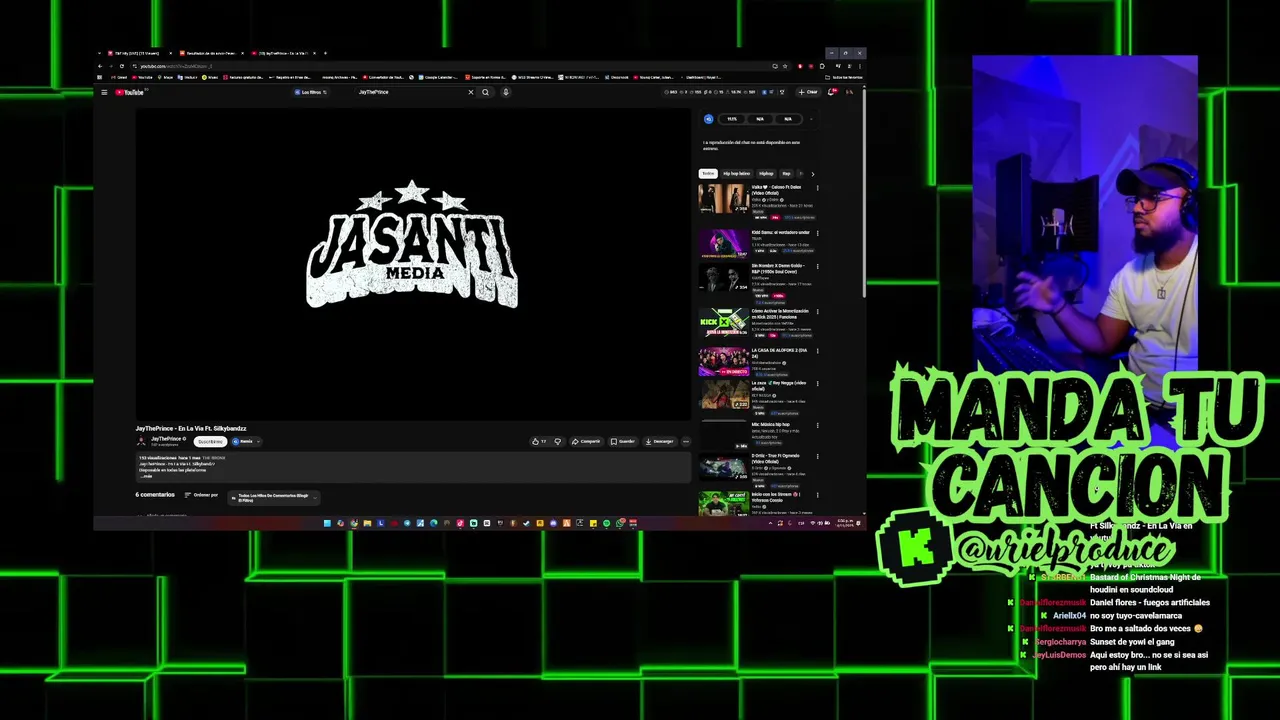Image resolution: width=1280 pixels, height=720 pixels.
Task: Select the 'Hip hop latino' chip
Action: (737, 173)
